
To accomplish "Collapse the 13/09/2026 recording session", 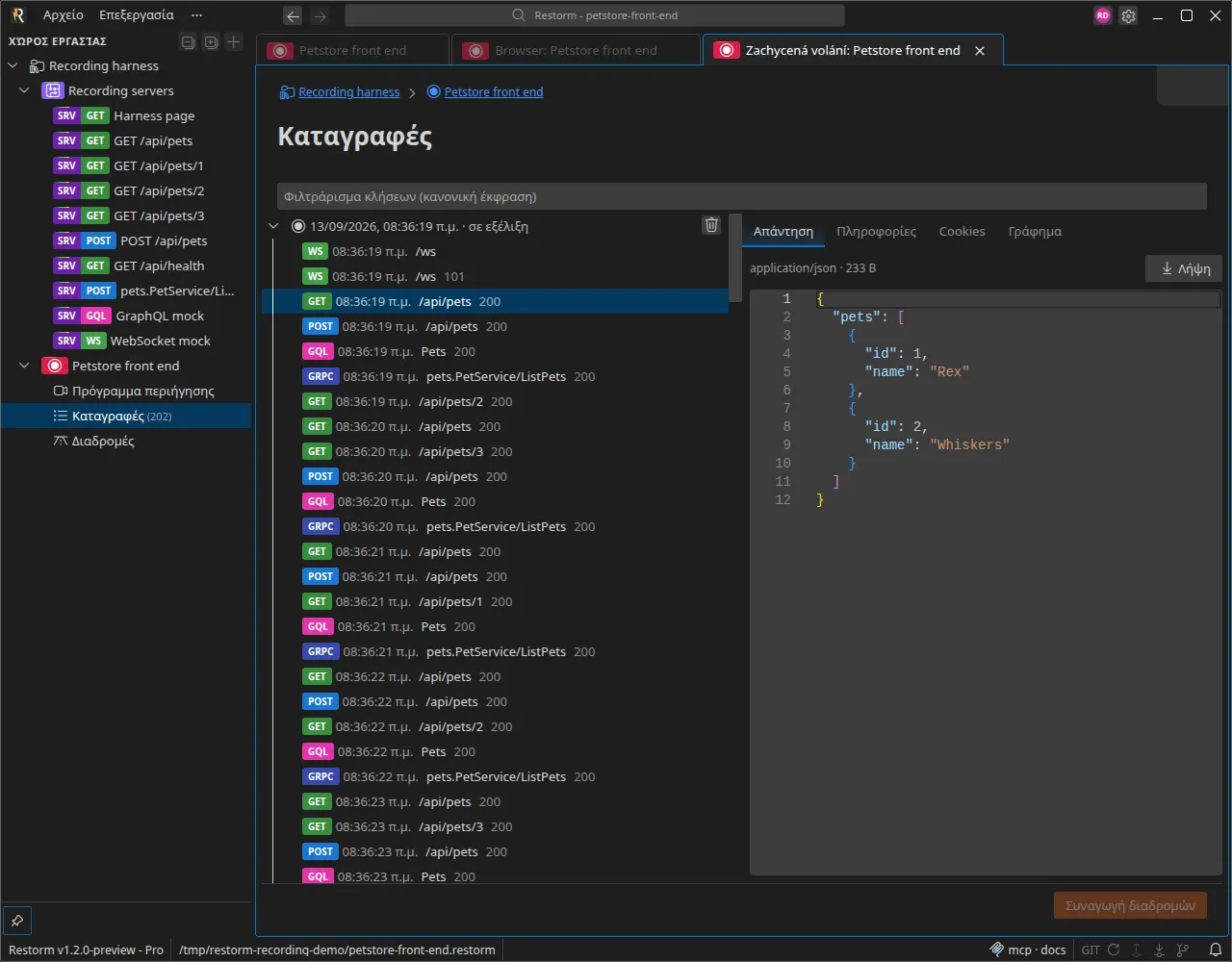I will point(274,227).
